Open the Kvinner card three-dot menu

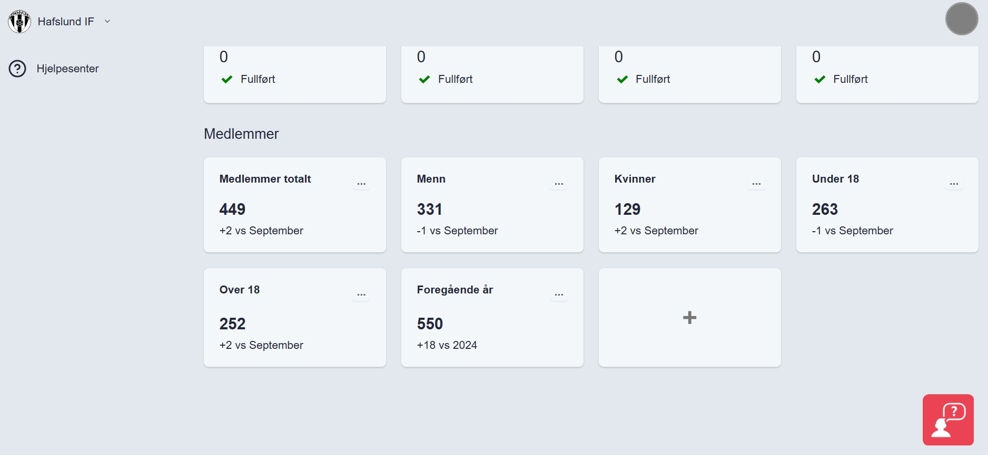[x=756, y=184]
